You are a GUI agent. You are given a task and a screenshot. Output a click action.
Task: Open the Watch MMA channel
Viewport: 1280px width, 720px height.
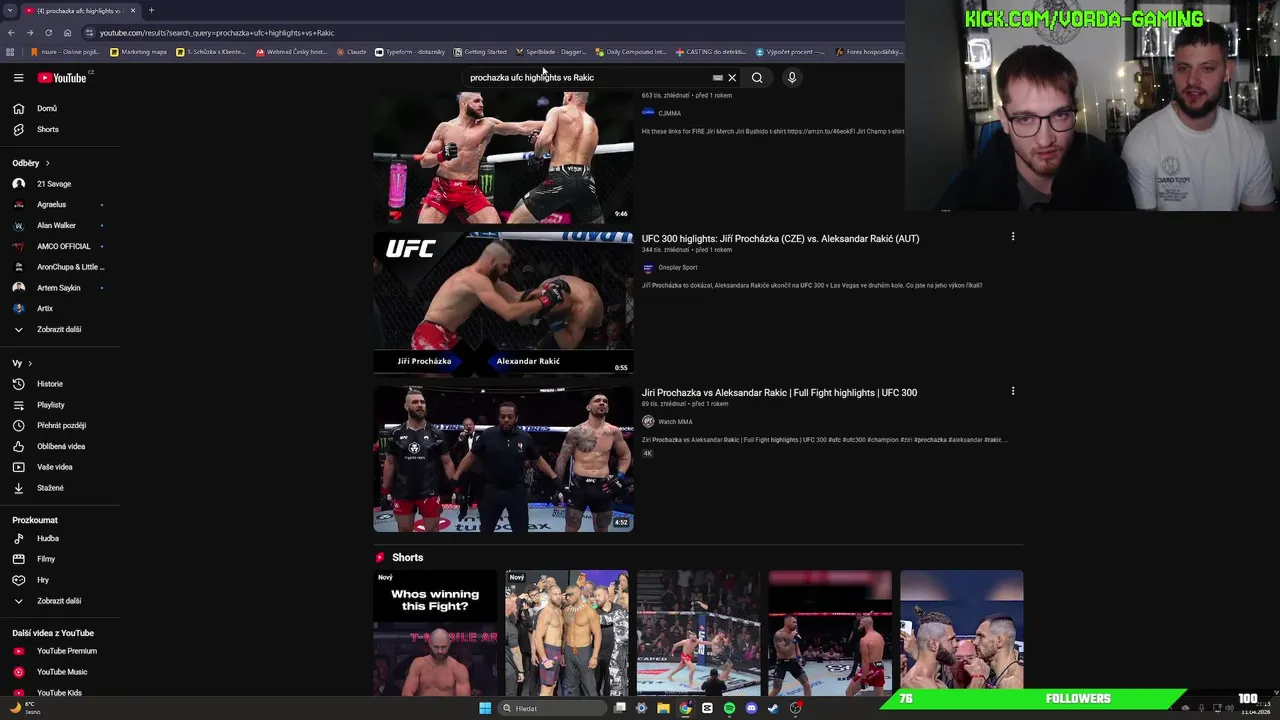tap(674, 421)
